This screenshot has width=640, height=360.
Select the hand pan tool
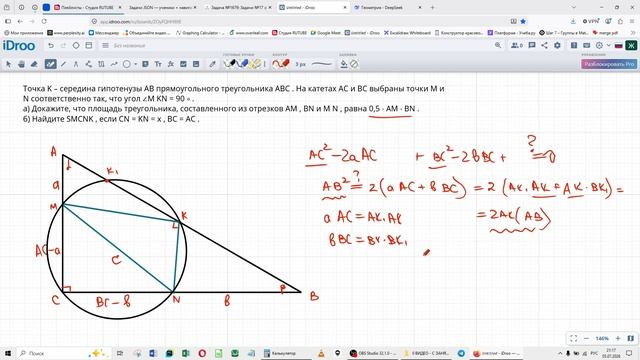click(x=21, y=64)
